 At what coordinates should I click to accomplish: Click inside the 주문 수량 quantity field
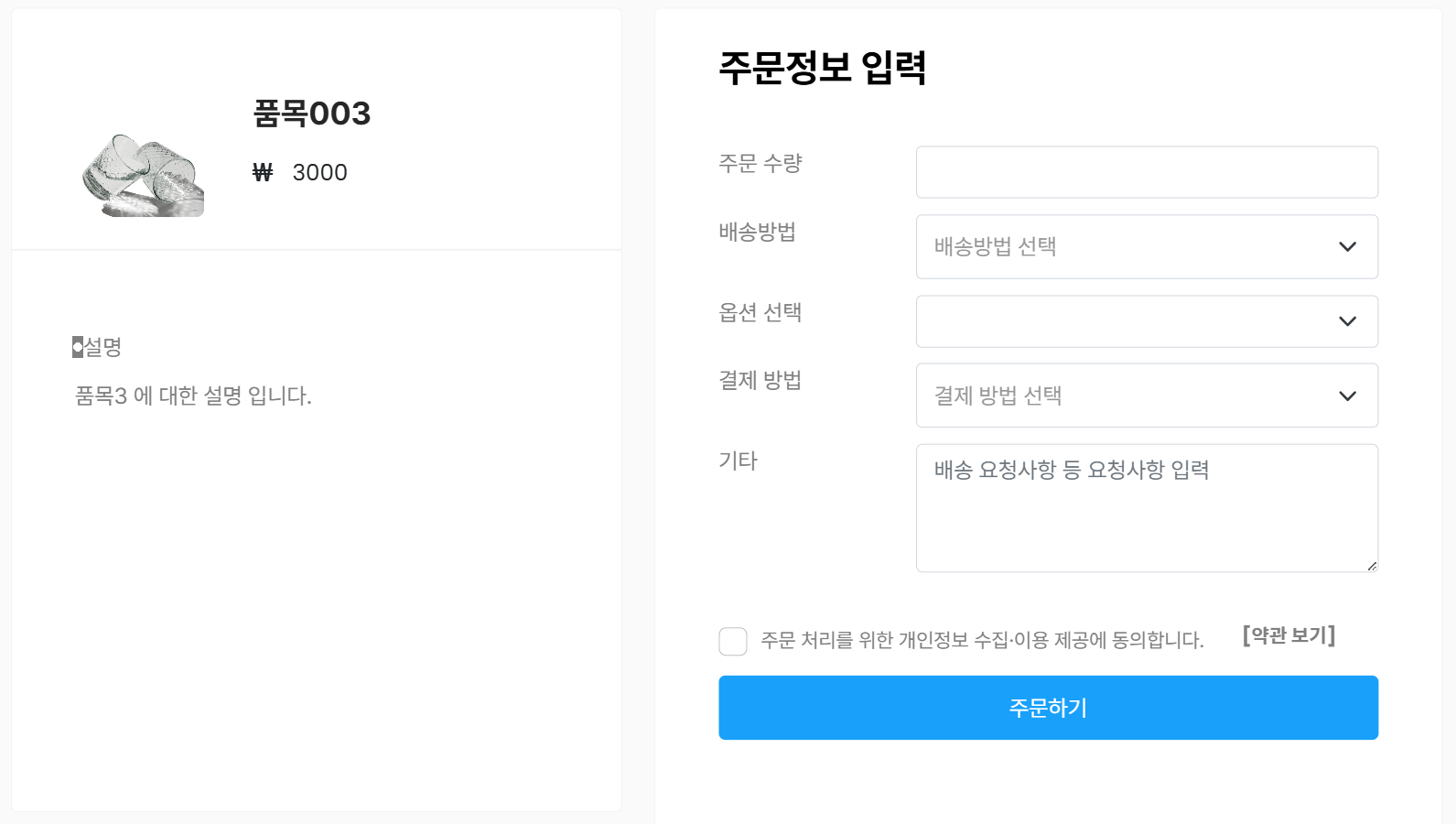(x=1146, y=171)
